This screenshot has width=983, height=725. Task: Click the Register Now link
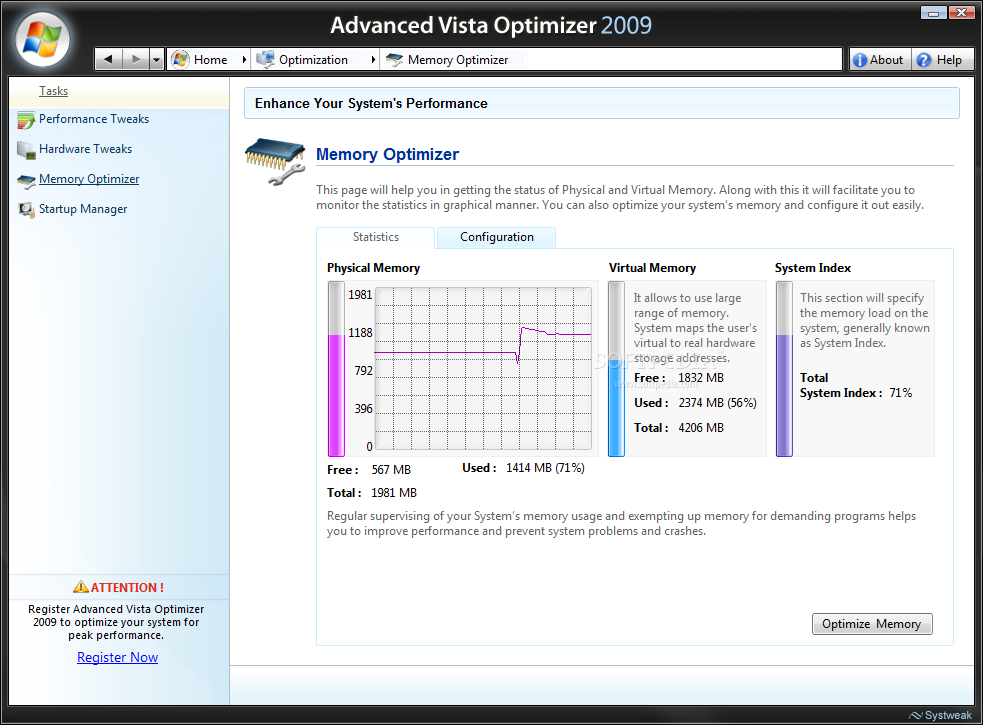point(117,657)
